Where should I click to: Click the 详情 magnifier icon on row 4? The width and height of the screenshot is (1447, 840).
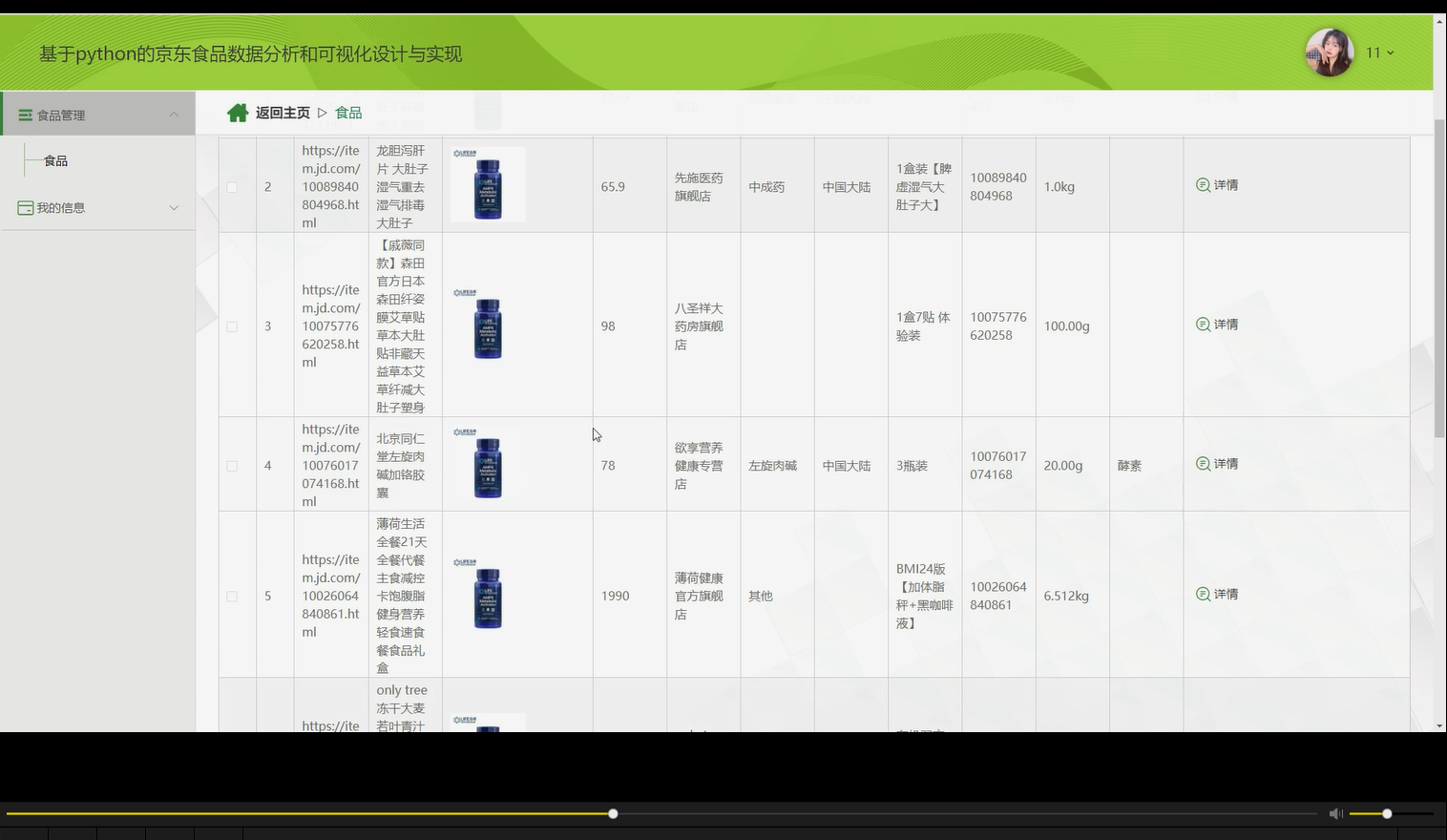point(1204,464)
